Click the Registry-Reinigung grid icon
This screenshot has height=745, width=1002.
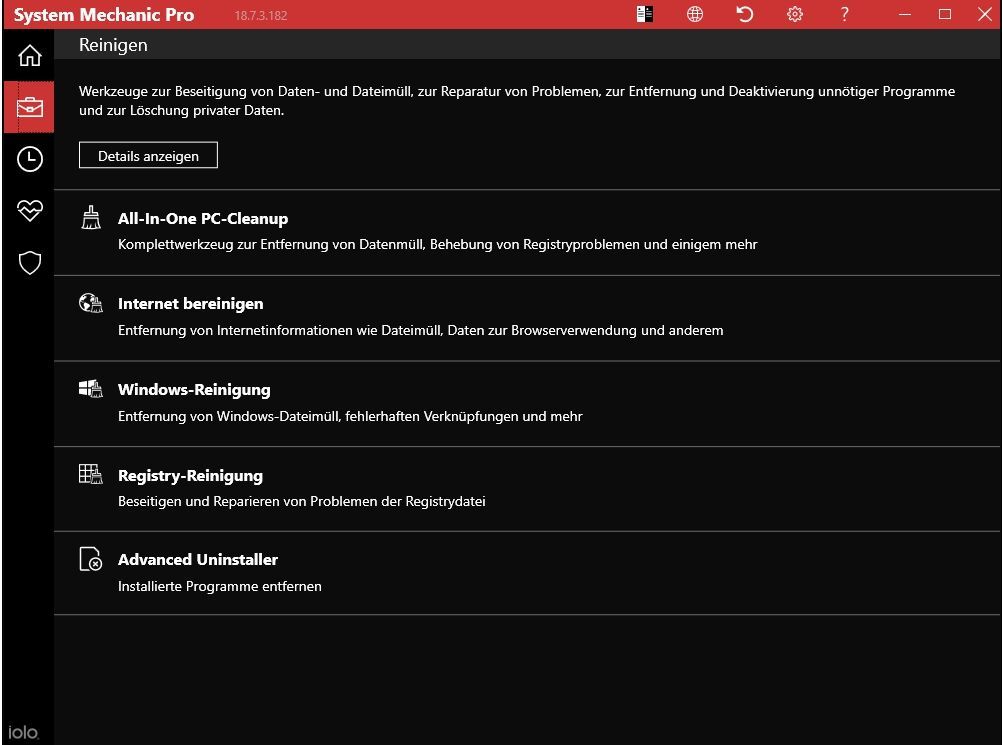[x=91, y=475]
